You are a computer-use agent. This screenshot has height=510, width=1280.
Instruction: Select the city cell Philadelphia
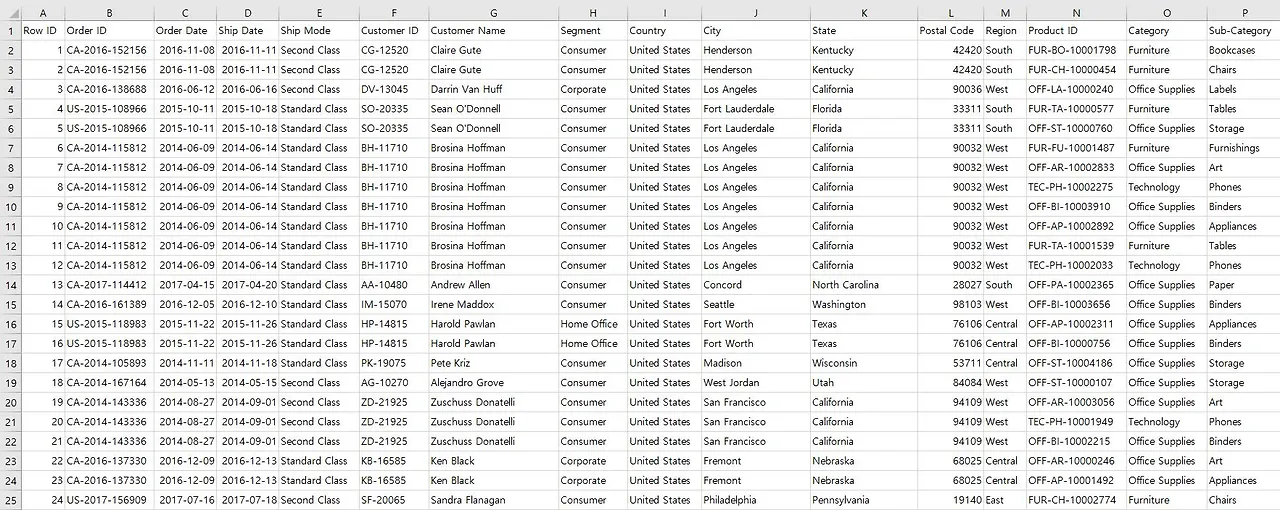755,500
